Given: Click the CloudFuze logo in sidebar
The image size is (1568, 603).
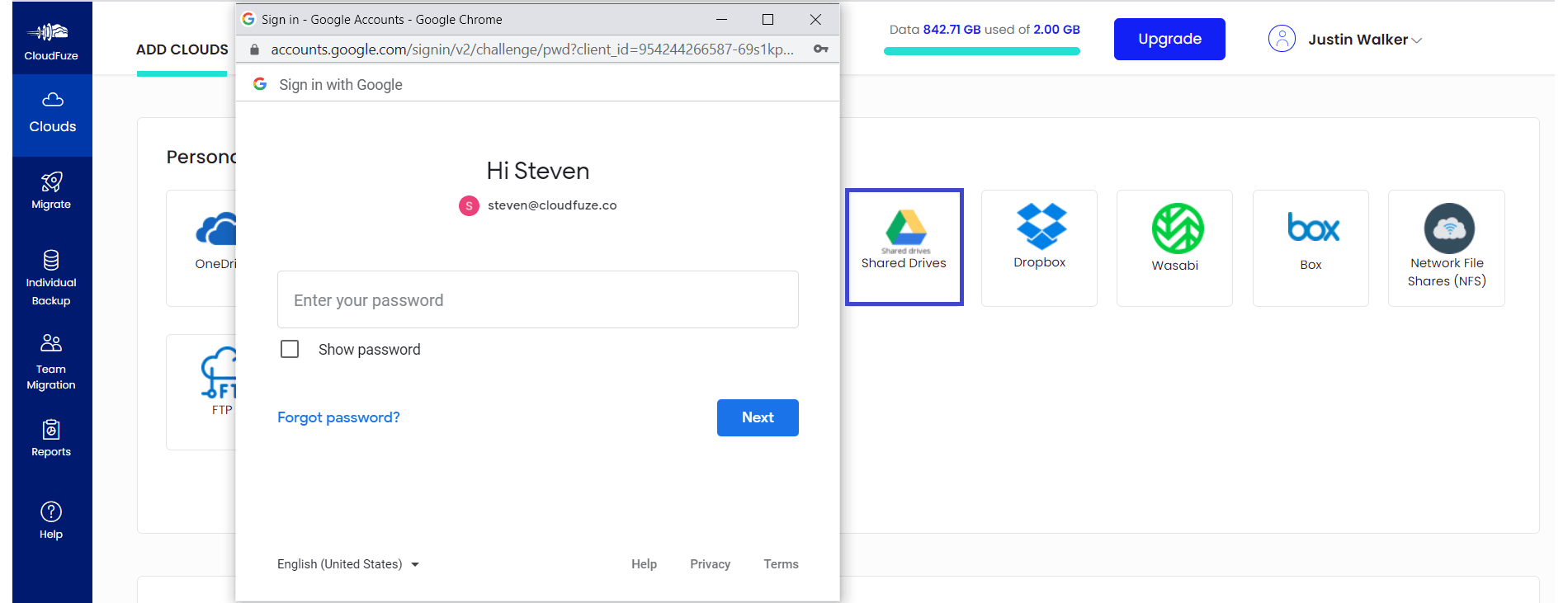Looking at the screenshot, I should [x=51, y=41].
